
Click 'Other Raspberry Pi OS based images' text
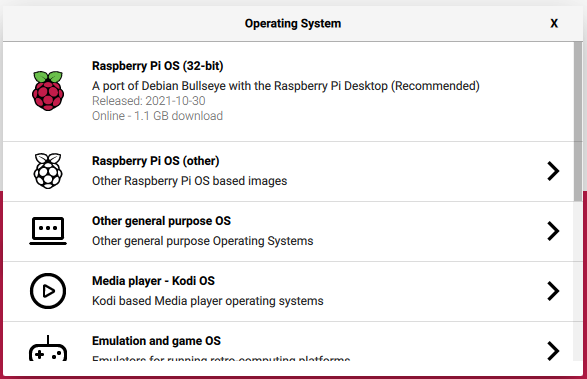click(189, 181)
